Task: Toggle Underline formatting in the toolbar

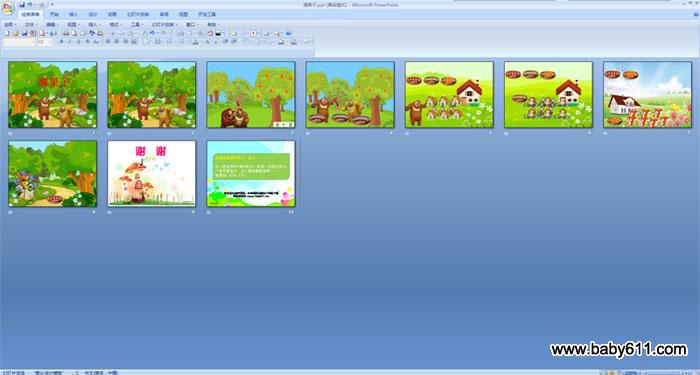Action: 79,42
